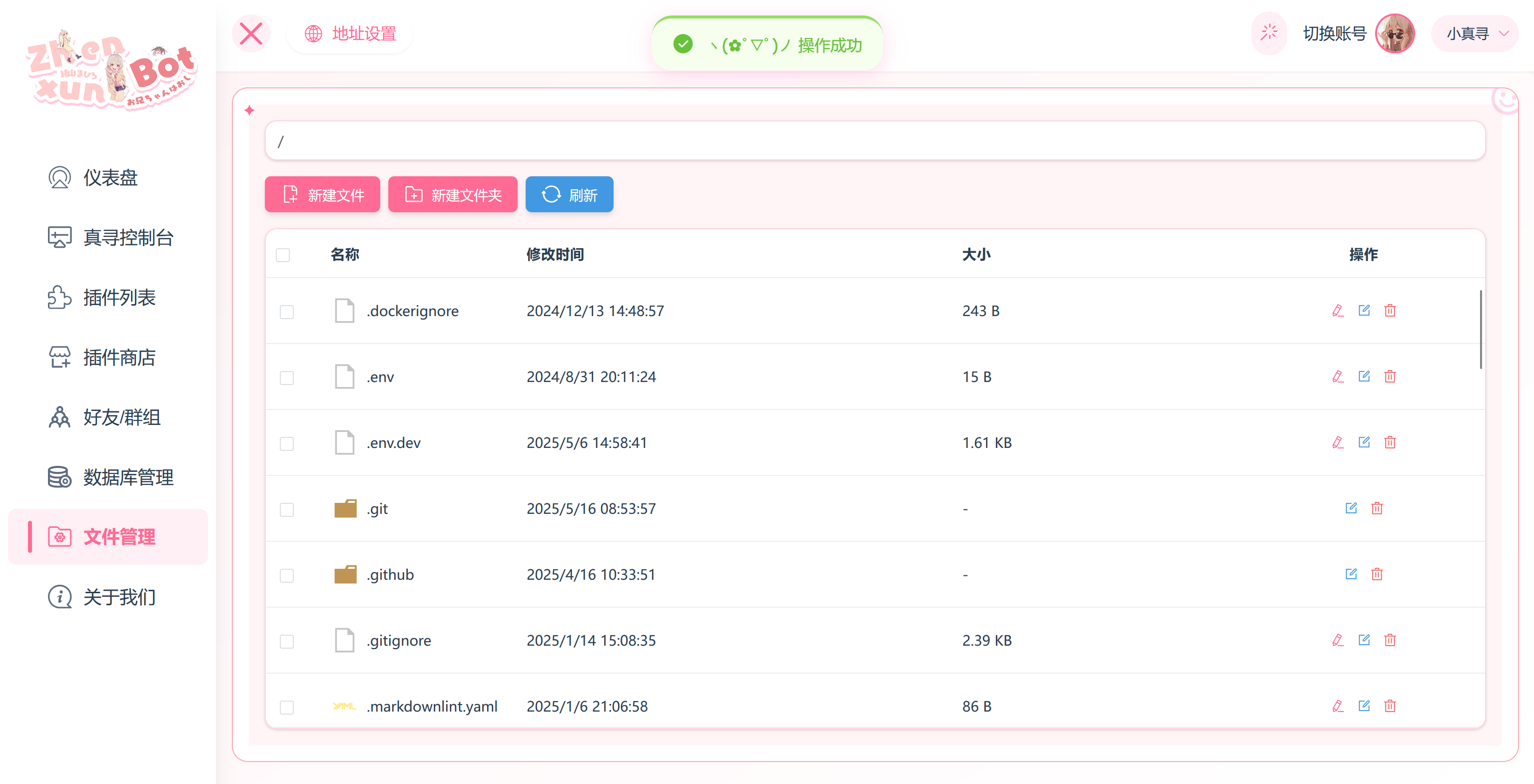Go to 插件商店 in sidebar
Viewport: 1534px width, 784px height.
tap(119, 358)
